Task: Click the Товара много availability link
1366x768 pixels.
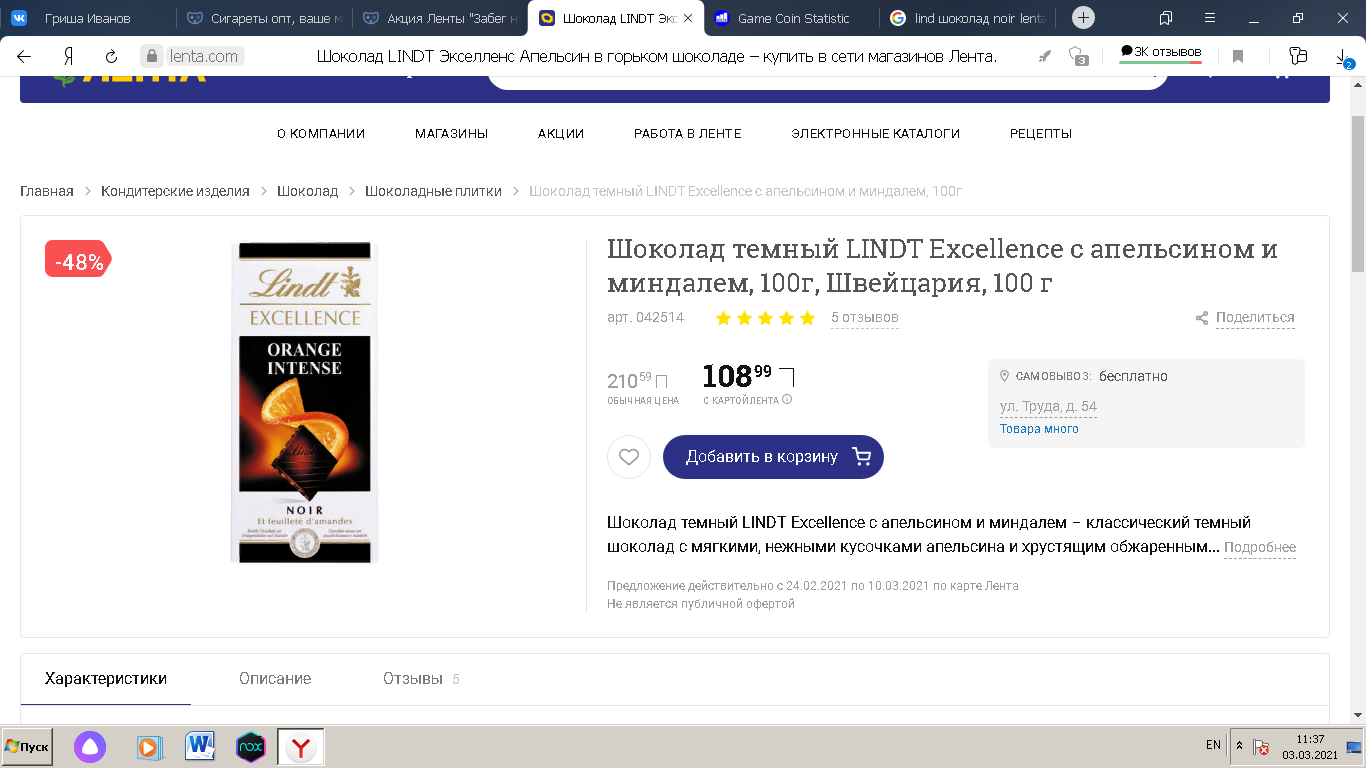Action: [1039, 429]
